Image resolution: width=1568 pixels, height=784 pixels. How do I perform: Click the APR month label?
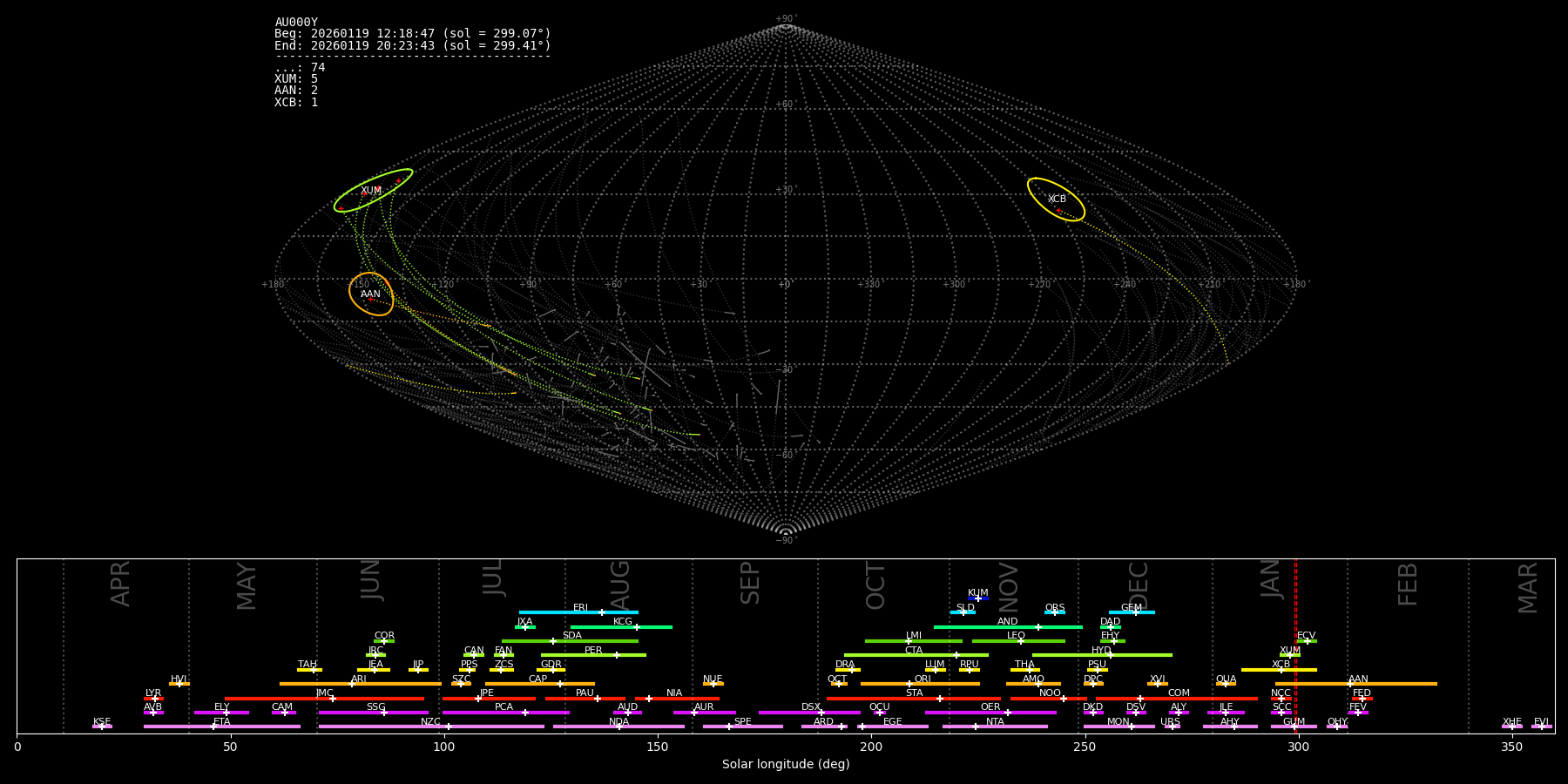pyautogui.click(x=121, y=584)
